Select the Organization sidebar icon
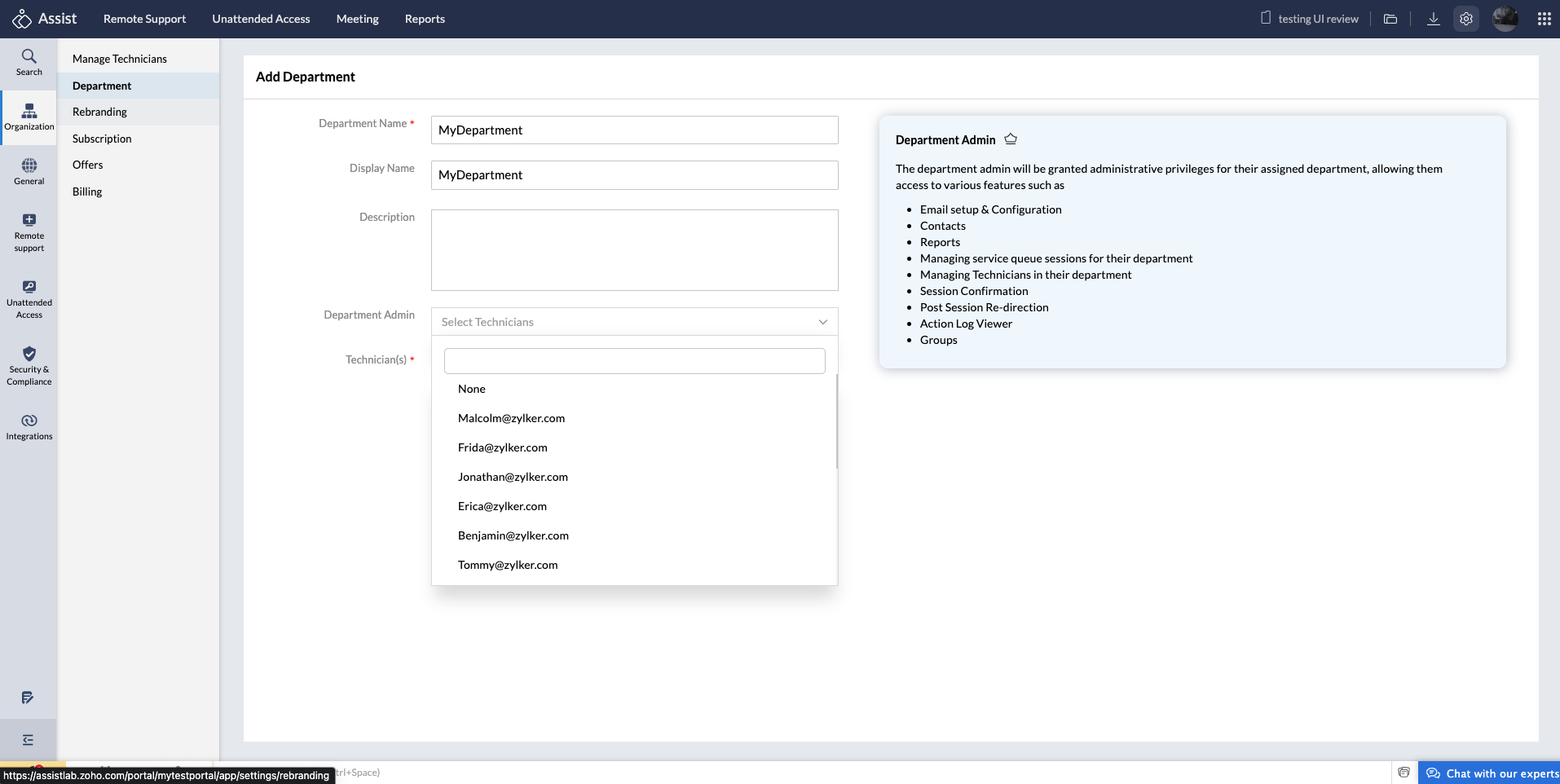1560x784 pixels. pos(29,117)
